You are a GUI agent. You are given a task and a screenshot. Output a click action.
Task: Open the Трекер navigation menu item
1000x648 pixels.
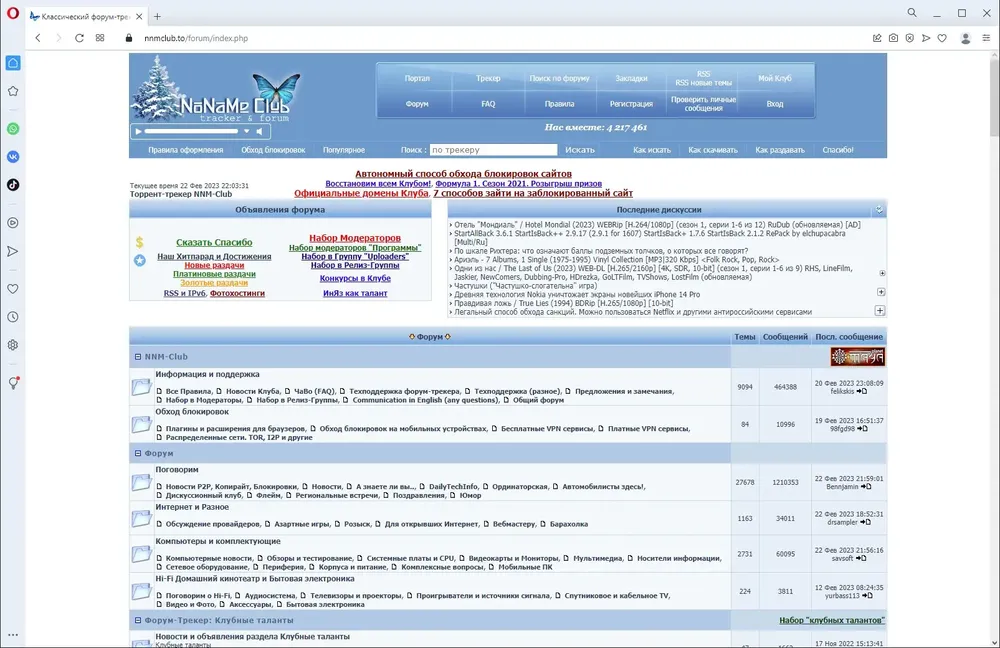coord(488,78)
